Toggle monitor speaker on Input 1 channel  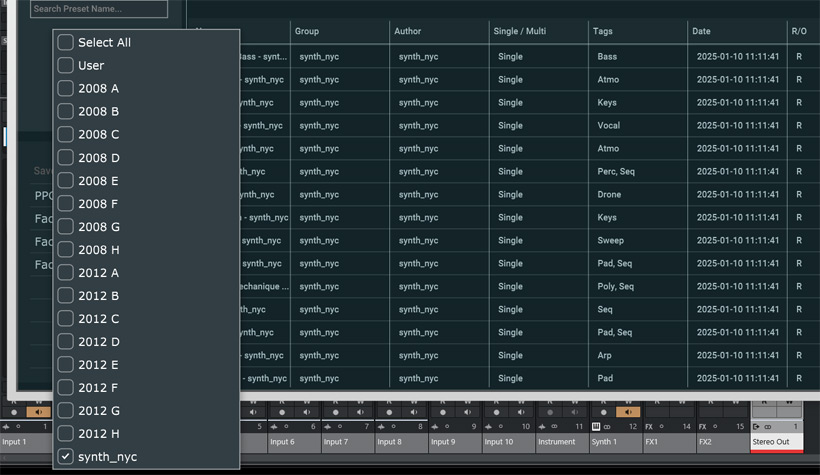click(x=39, y=412)
